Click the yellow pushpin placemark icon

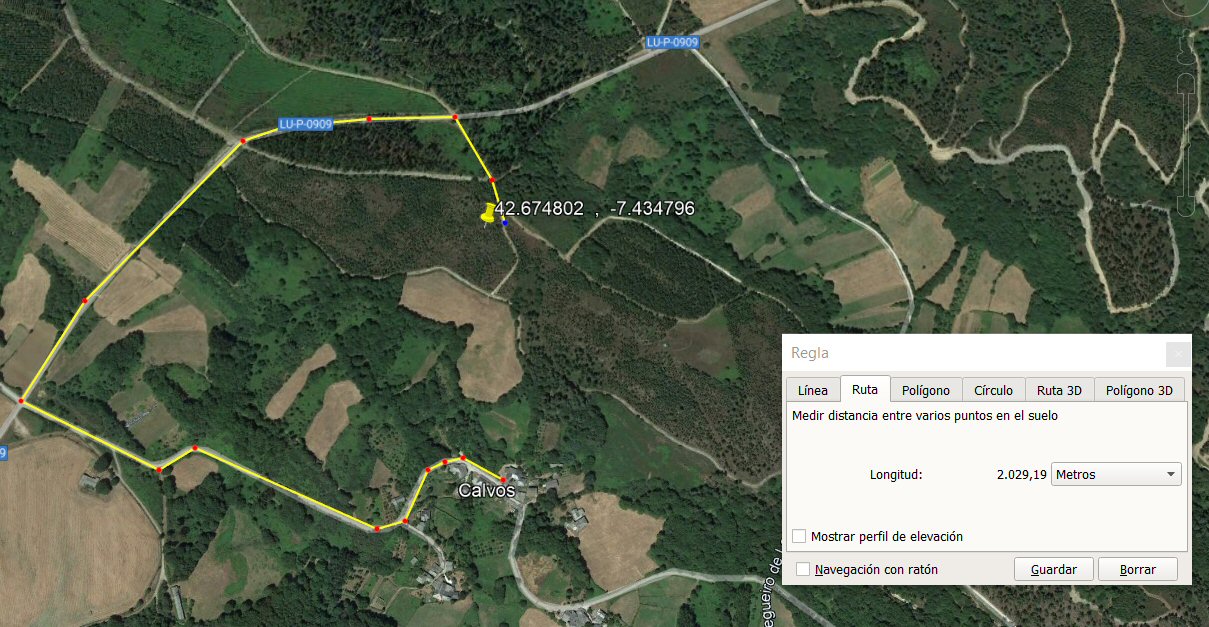pos(488,212)
